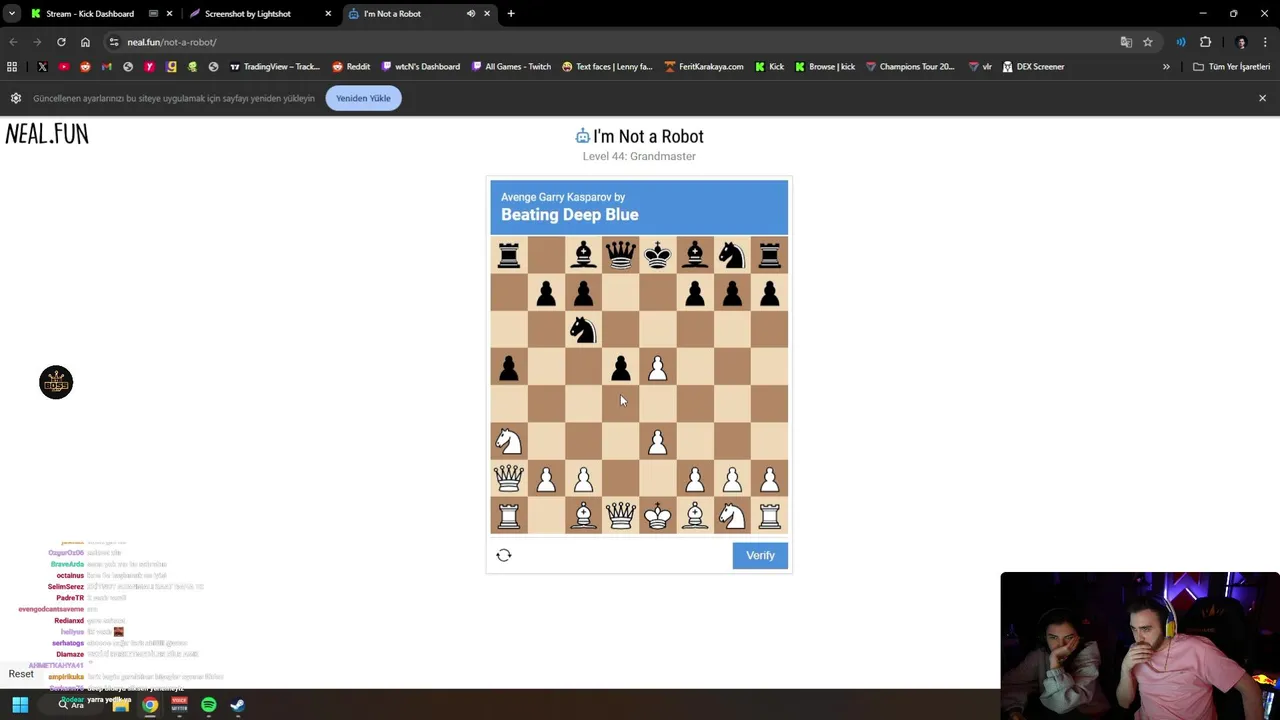Select white rook in bottom-left corner

[509, 516]
